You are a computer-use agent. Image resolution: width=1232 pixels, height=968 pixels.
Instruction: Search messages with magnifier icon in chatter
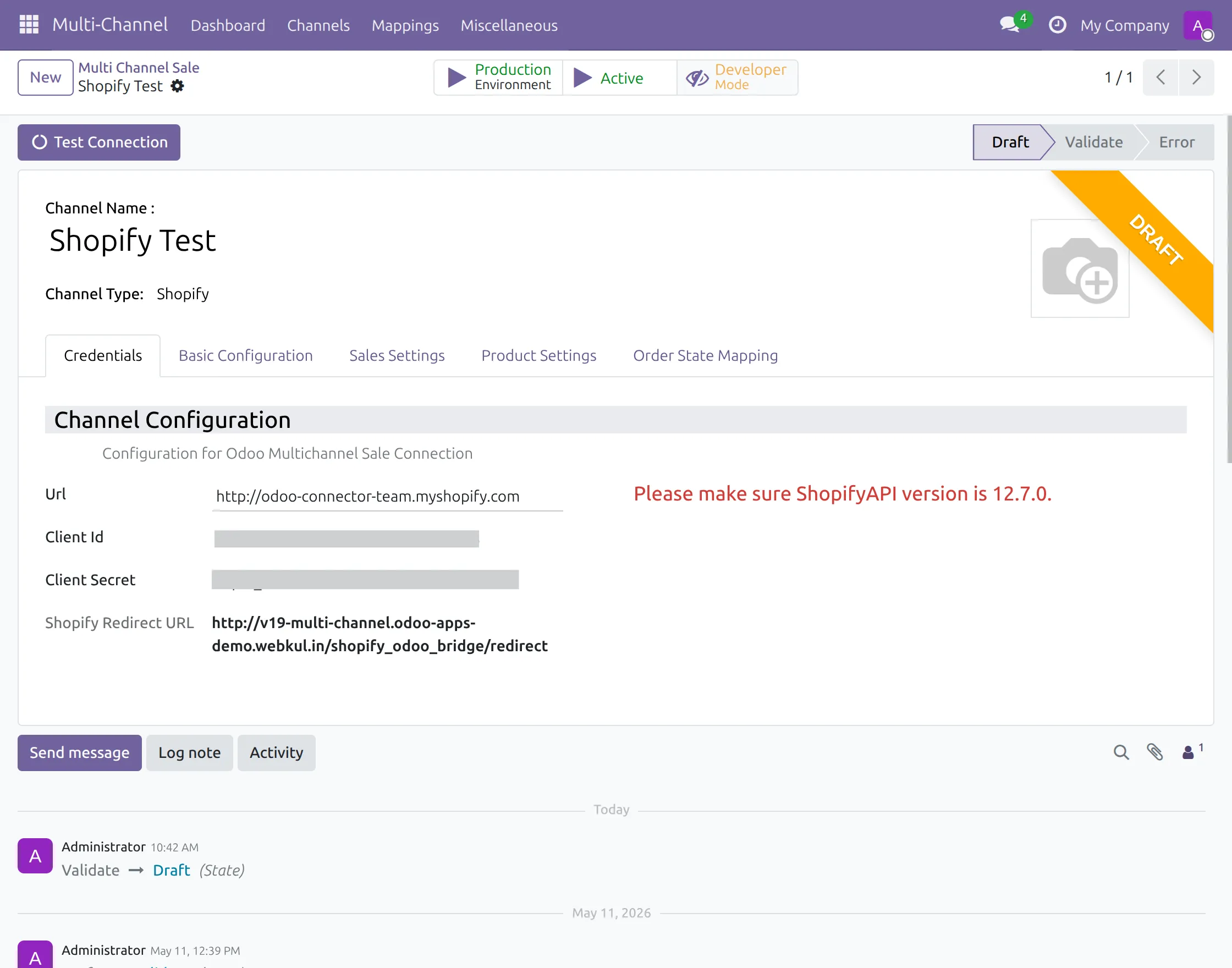pyautogui.click(x=1121, y=752)
